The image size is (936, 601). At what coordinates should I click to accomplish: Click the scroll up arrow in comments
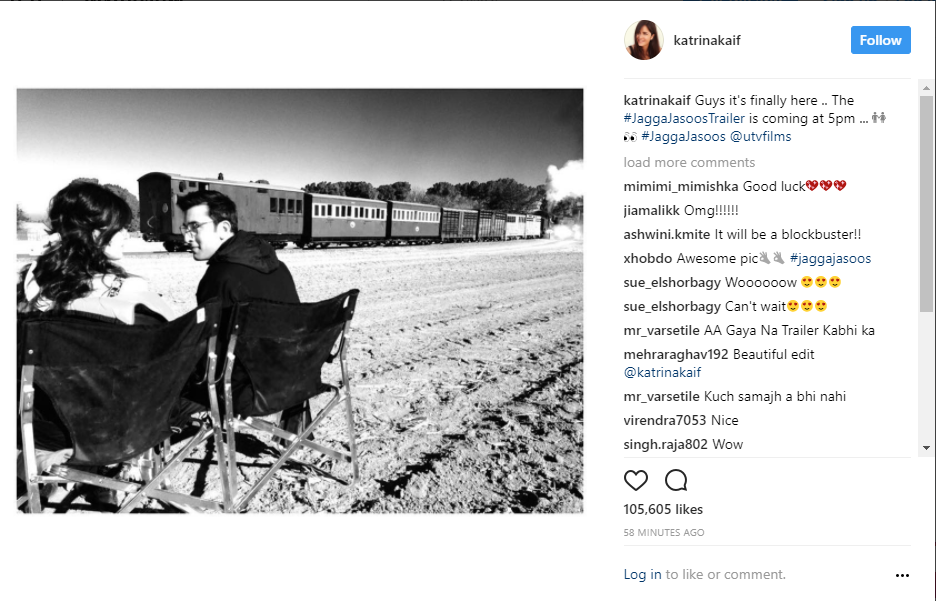pos(926,88)
